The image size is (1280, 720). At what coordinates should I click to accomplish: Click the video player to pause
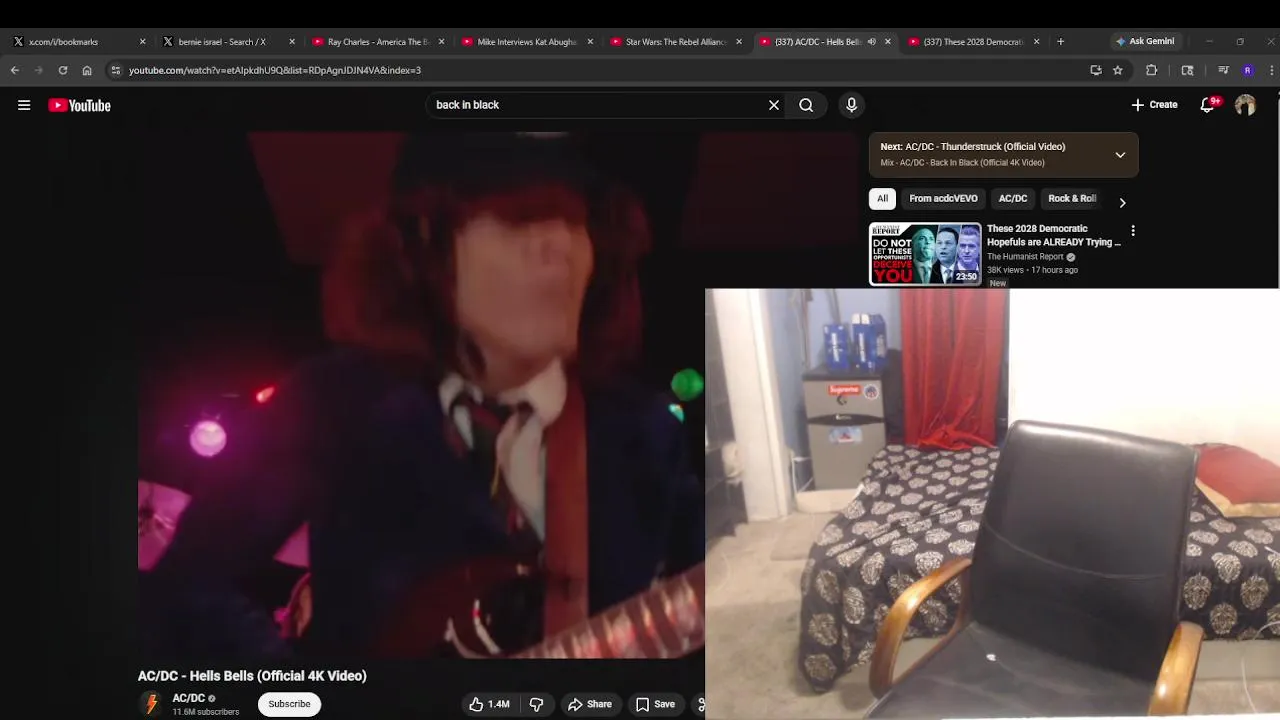421,395
